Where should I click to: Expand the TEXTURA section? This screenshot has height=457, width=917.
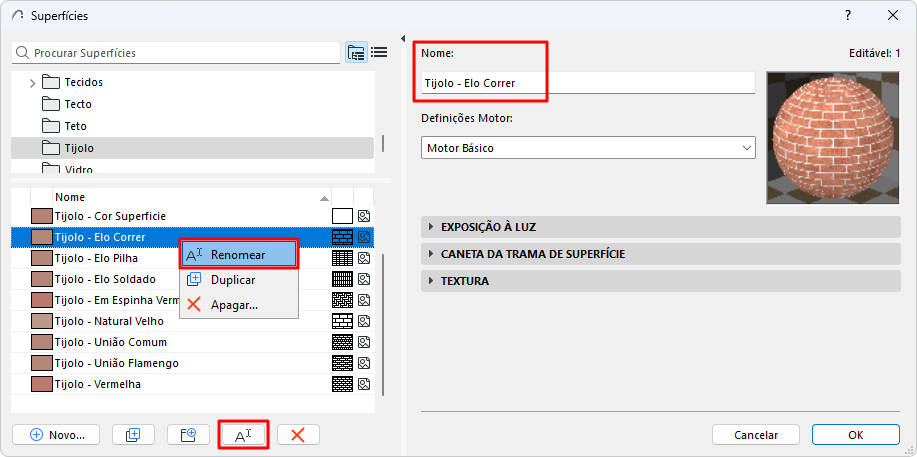(465, 281)
